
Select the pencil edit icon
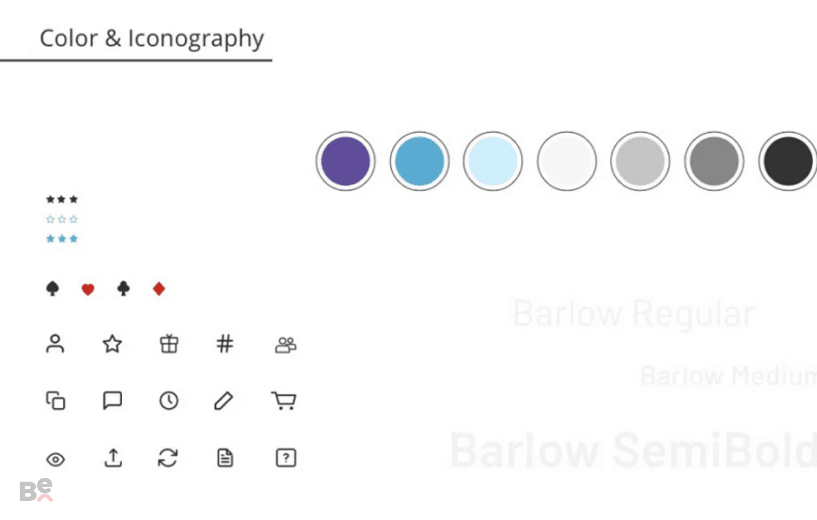[224, 401]
